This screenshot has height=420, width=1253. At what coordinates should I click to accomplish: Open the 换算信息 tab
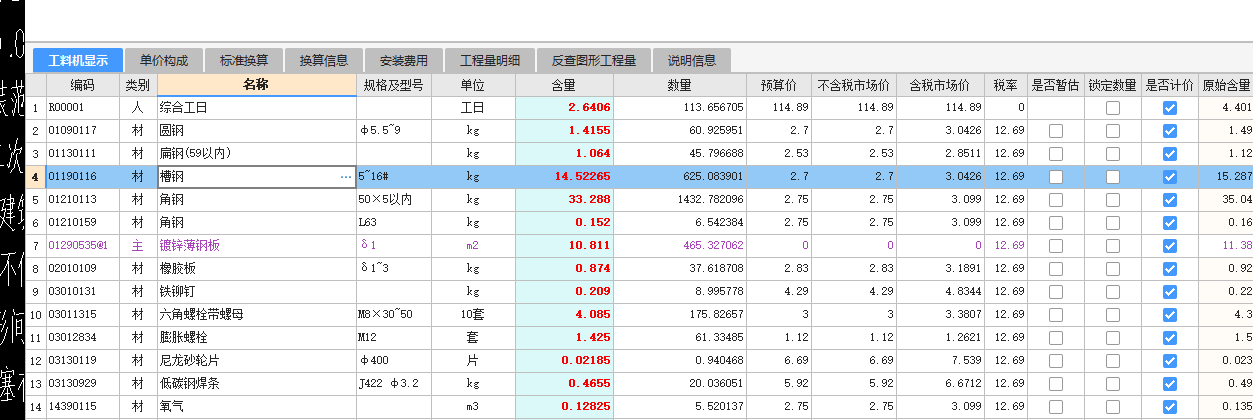324,60
